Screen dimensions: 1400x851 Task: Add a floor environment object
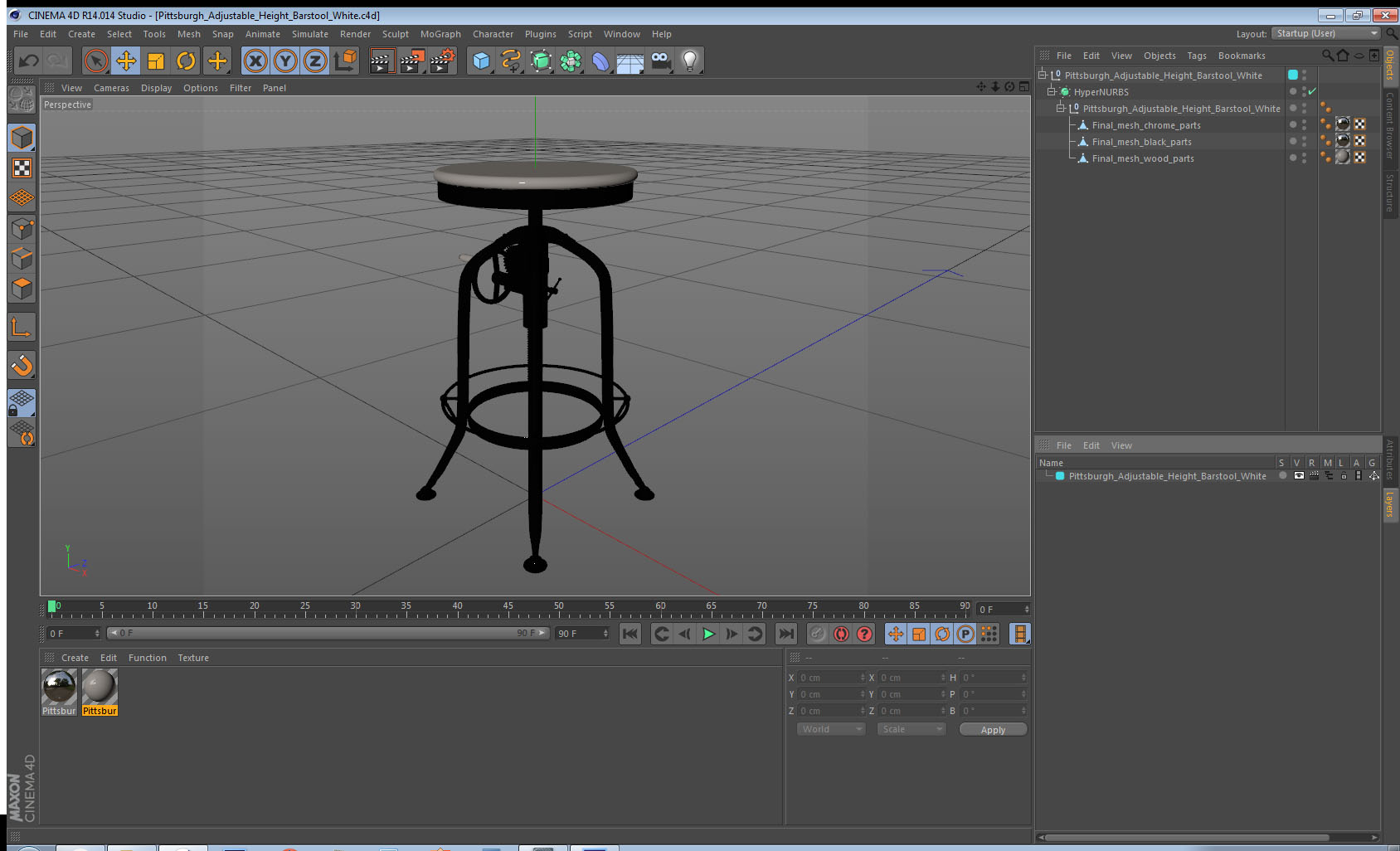630,61
